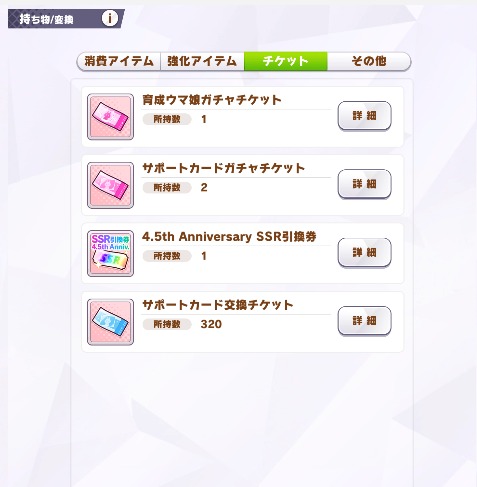Switch to the 強化アイテム tab
Screen dimensions: 477x487
click(x=202, y=61)
